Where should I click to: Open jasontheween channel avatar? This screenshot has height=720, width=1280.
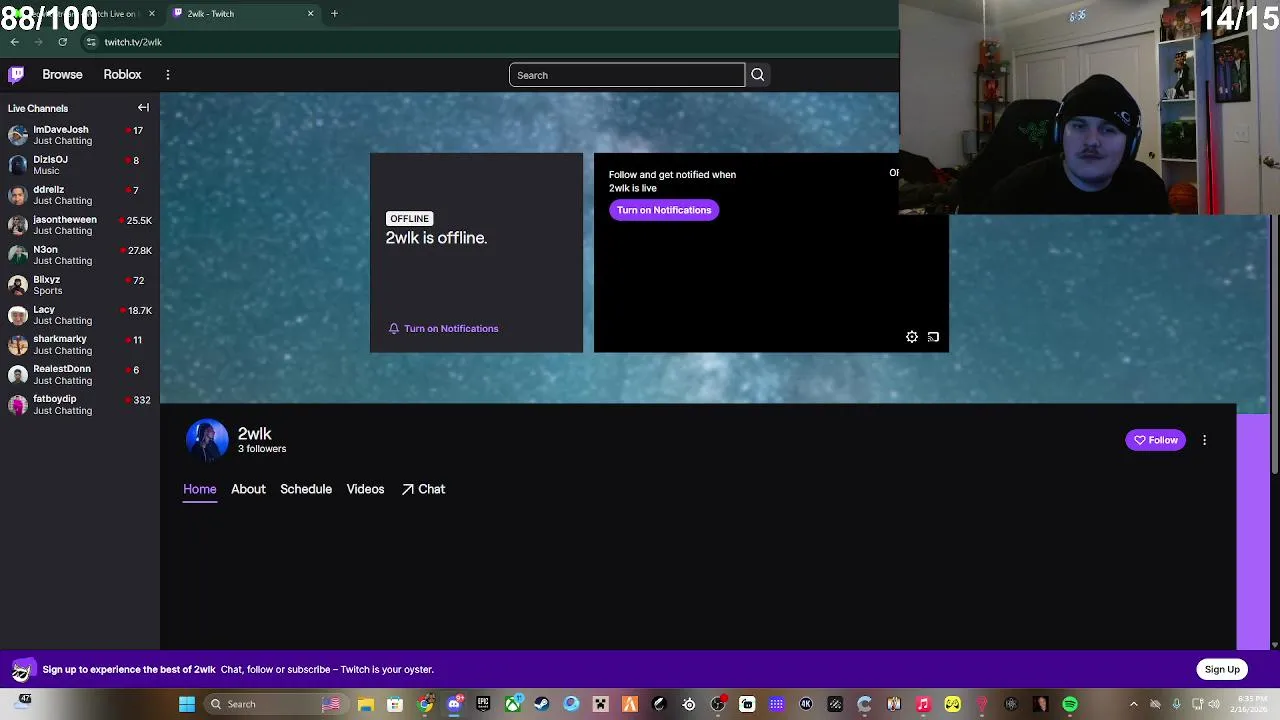(x=18, y=225)
